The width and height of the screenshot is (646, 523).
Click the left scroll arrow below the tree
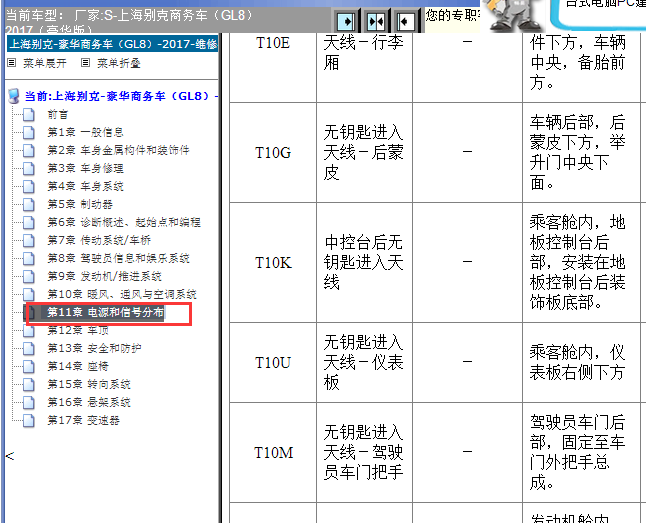[x=10, y=456]
